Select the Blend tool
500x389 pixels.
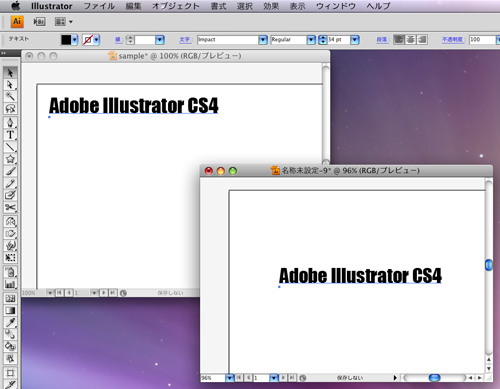(10, 334)
